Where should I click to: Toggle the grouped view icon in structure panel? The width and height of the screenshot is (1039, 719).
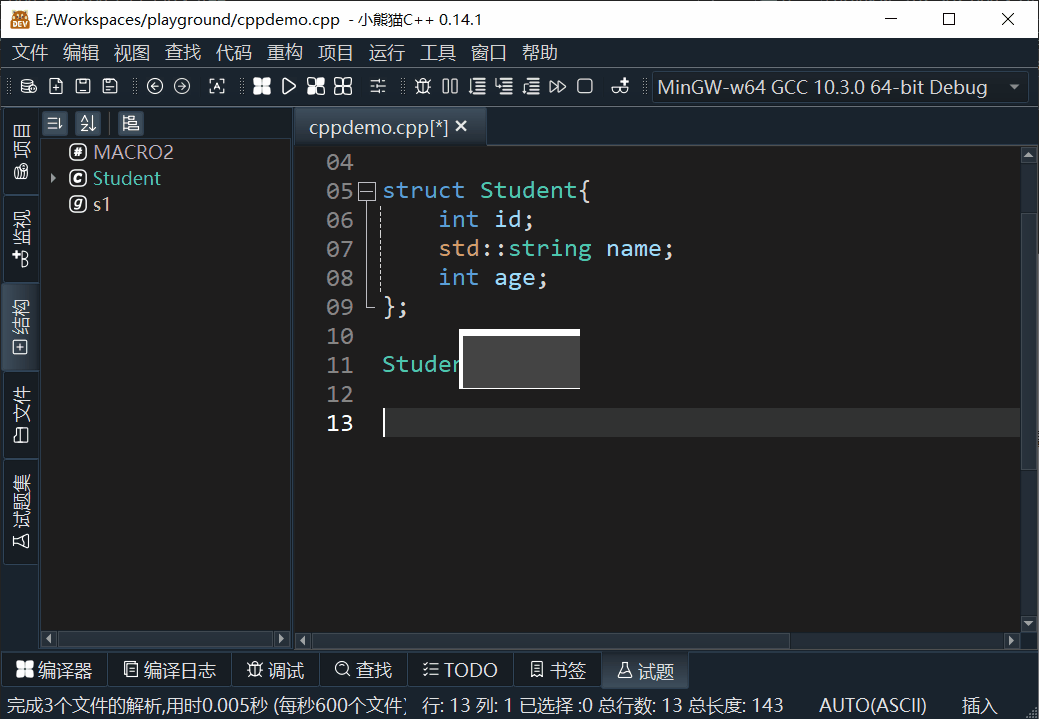tap(130, 123)
